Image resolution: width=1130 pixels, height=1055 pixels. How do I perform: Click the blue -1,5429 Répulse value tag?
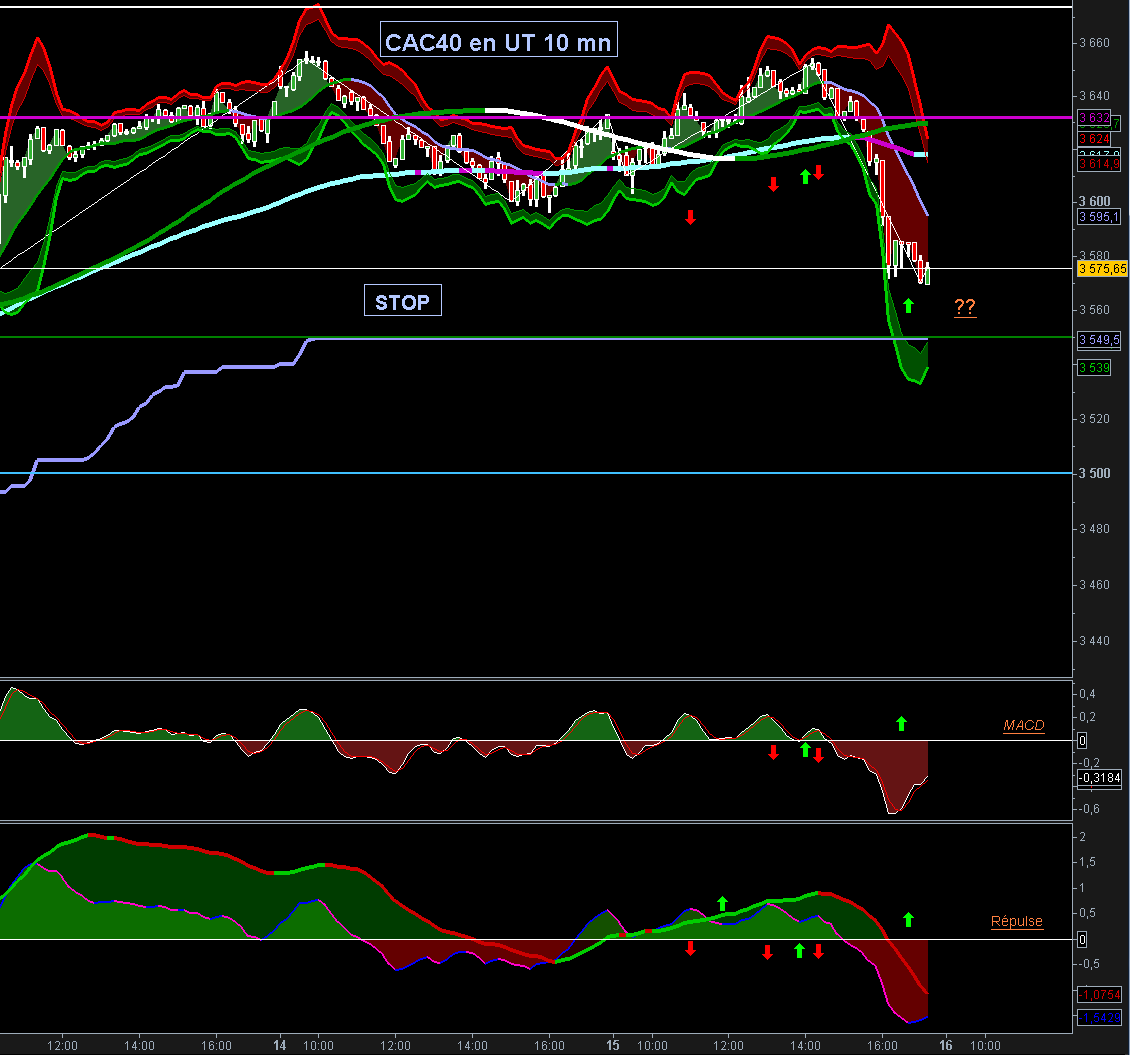coord(1099,1018)
